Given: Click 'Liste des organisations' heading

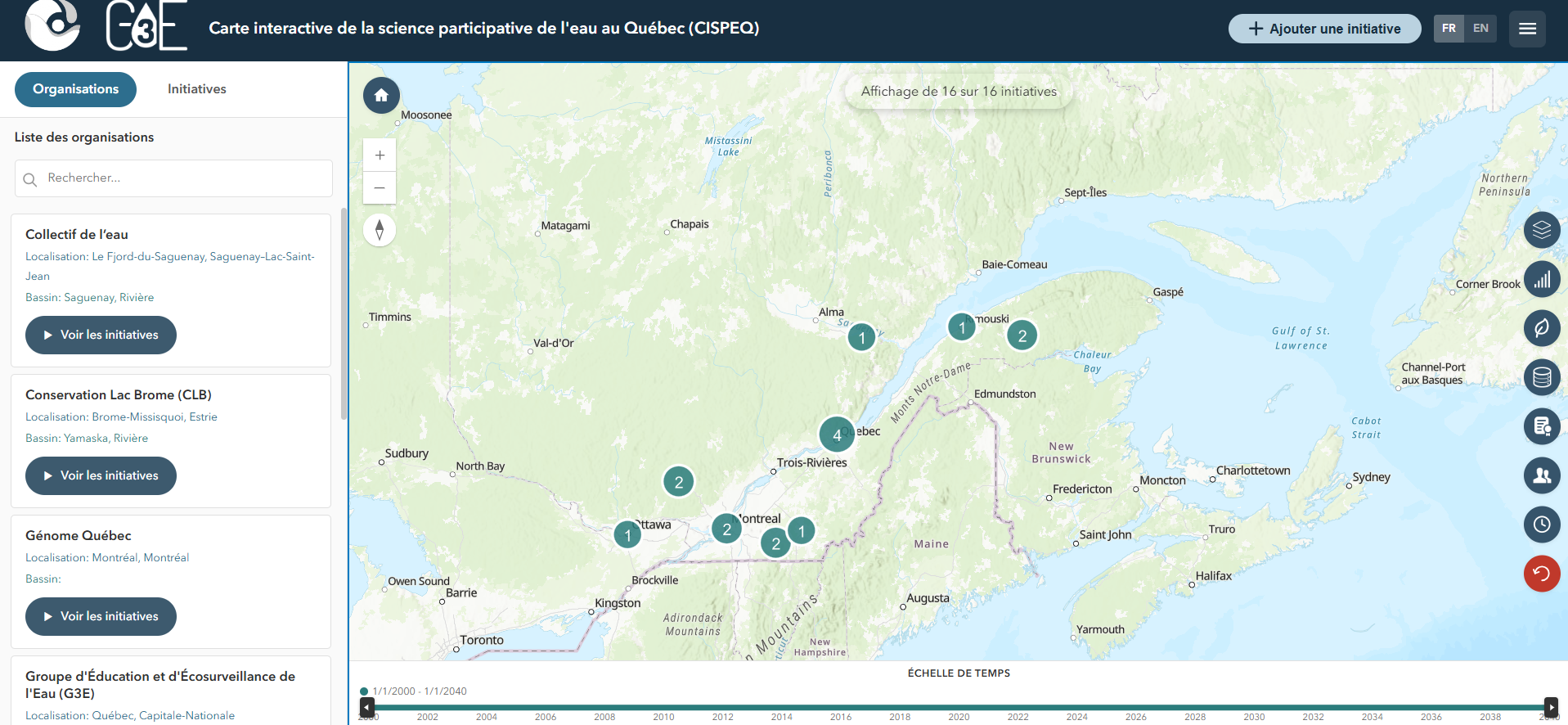Looking at the screenshot, I should 84,137.
